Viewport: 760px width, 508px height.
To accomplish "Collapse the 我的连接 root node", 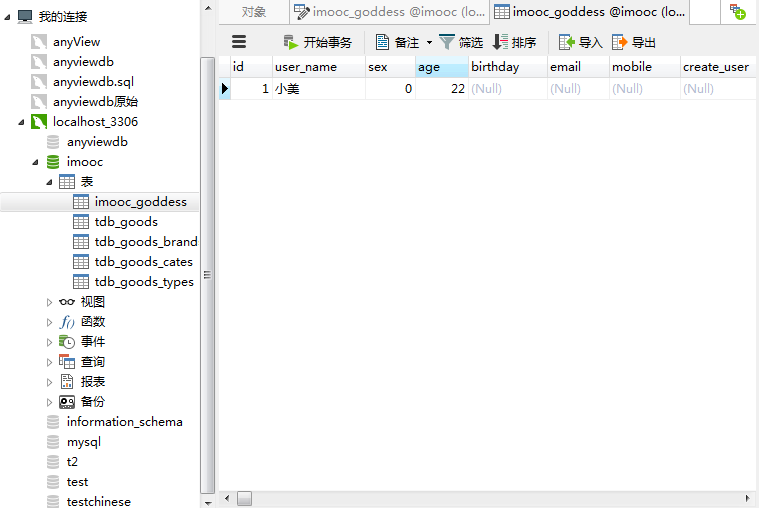I will 7,17.
